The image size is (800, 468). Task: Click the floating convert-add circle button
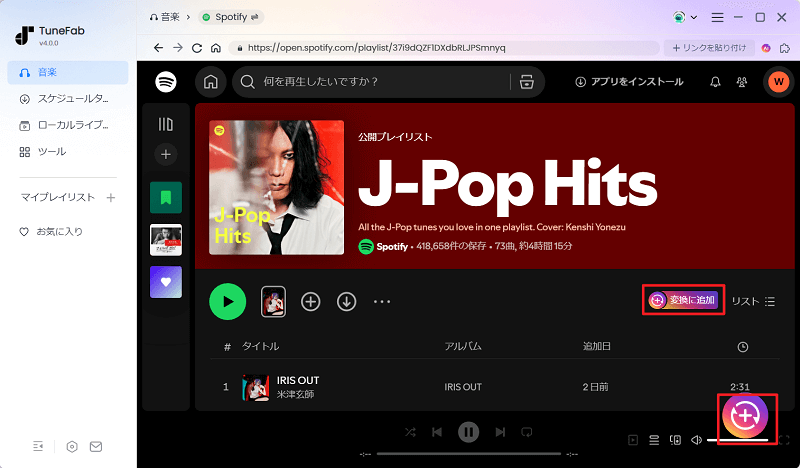pos(745,415)
